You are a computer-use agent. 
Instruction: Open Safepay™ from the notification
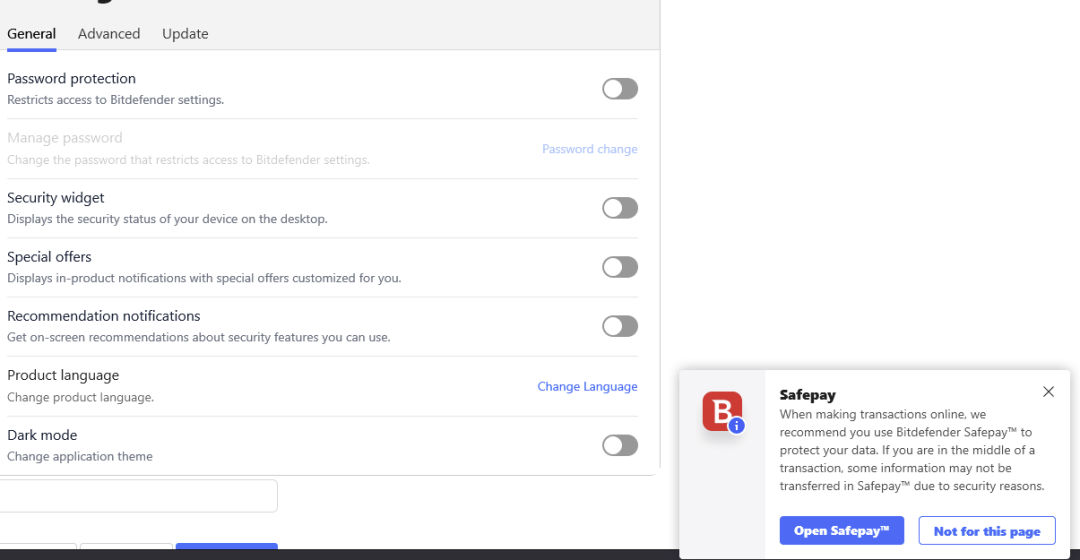click(842, 530)
